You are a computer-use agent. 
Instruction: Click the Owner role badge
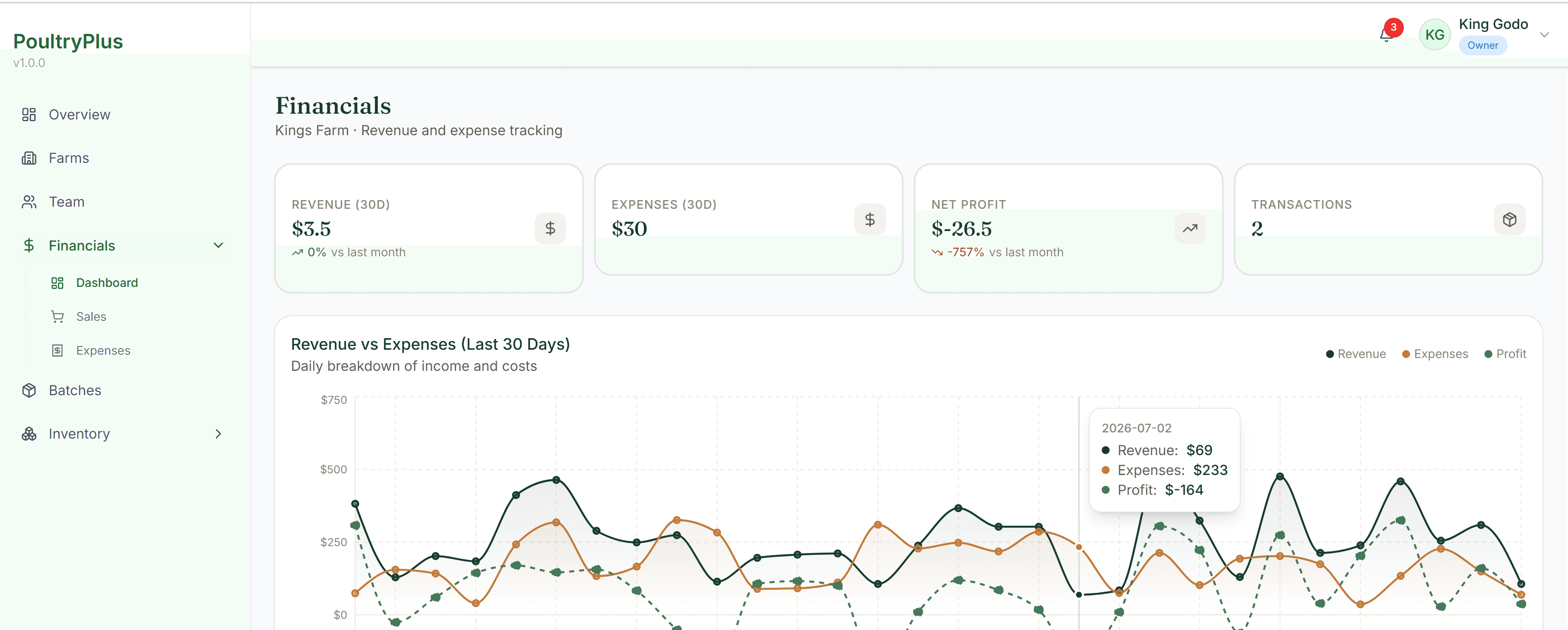tap(1482, 45)
